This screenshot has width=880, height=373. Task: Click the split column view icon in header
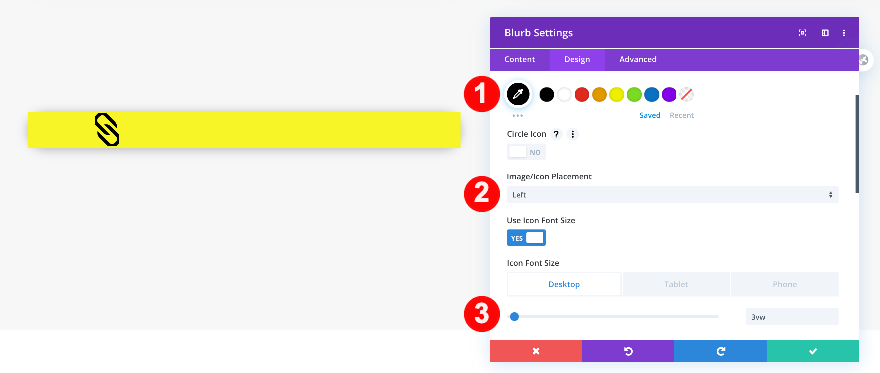click(x=825, y=33)
